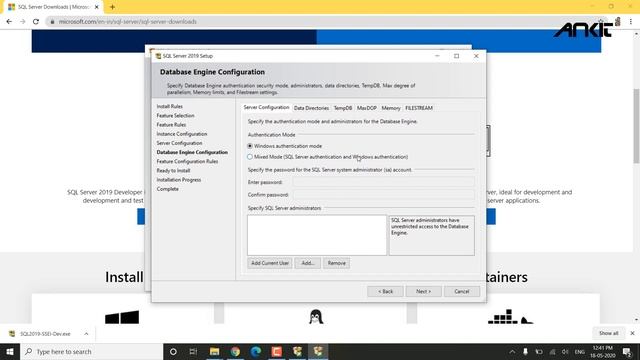Viewport: 640px width, 360px height.
Task: Expand the download item options chevron
Action: point(86,334)
